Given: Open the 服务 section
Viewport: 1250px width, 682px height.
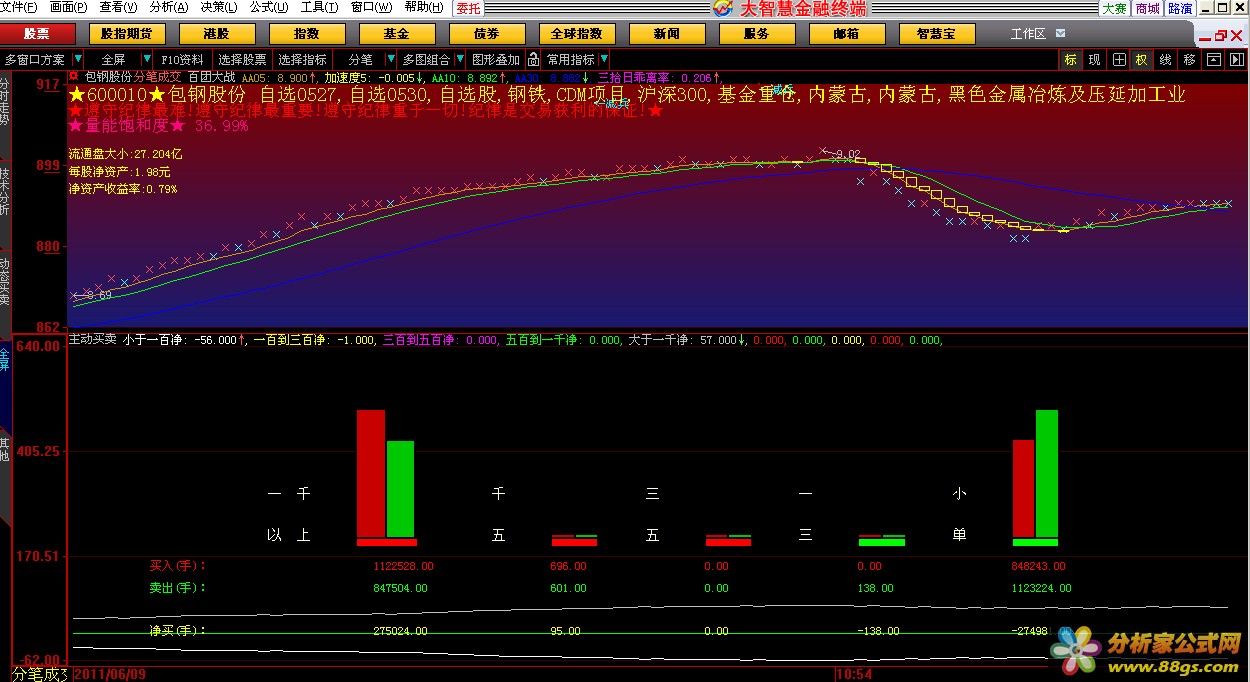Looking at the screenshot, I should coord(756,33).
